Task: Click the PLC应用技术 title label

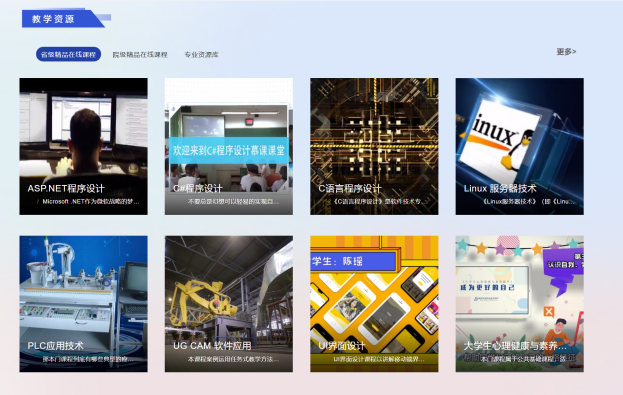Action: click(56, 346)
